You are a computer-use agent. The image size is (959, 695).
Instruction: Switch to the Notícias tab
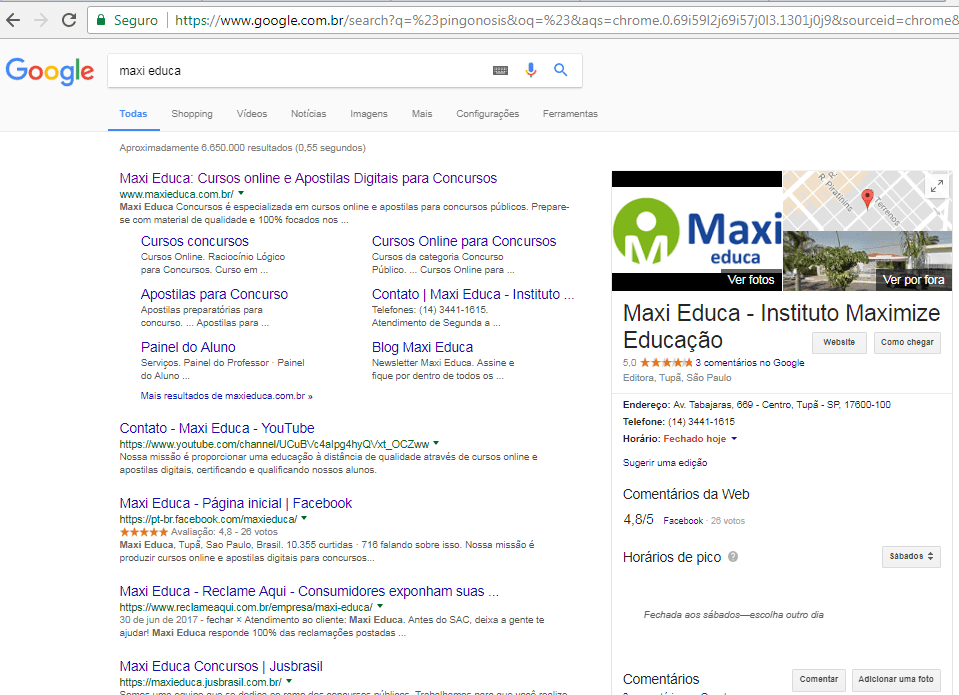(308, 114)
